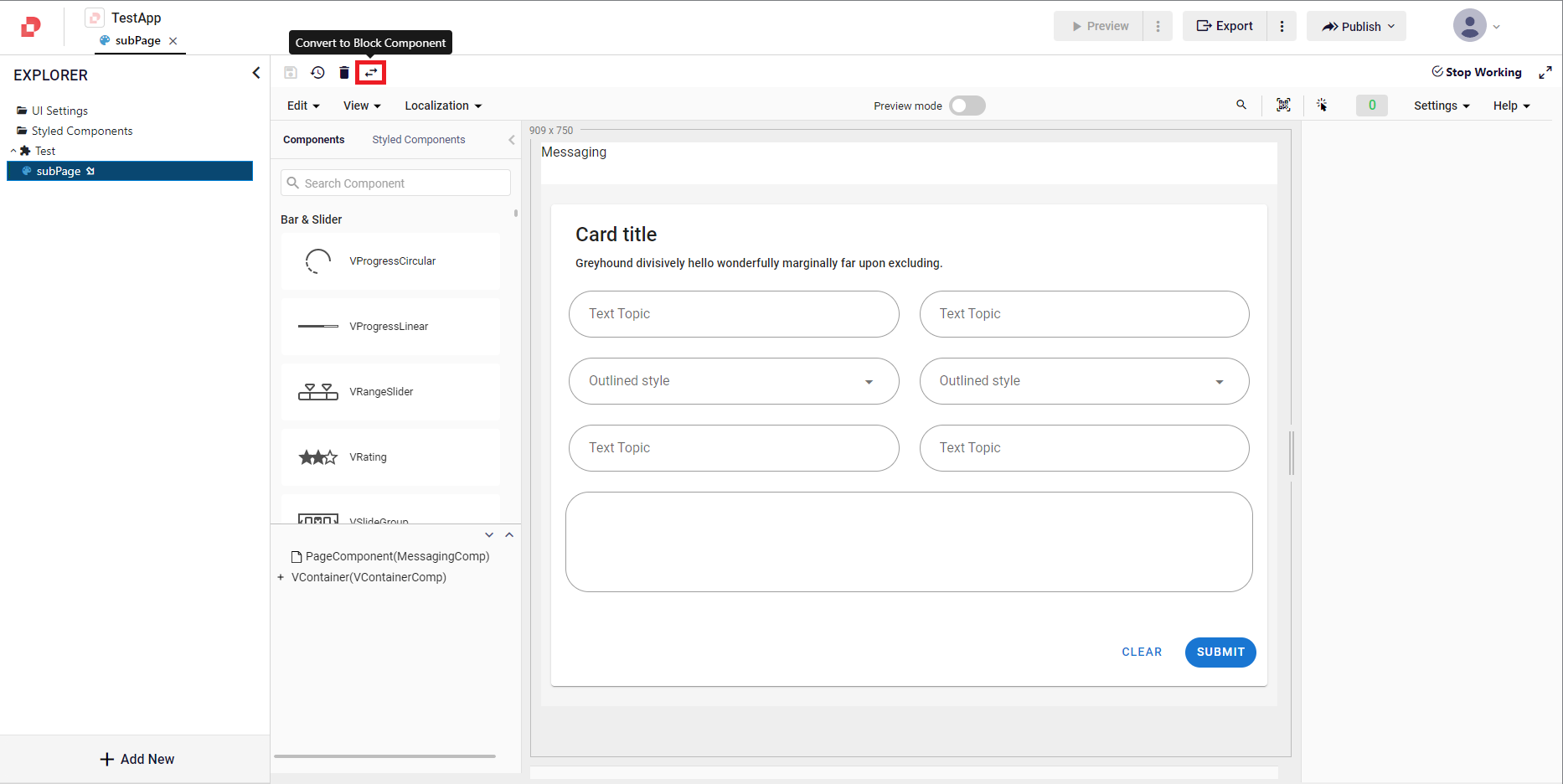Open the View menu

click(x=362, y=106)
